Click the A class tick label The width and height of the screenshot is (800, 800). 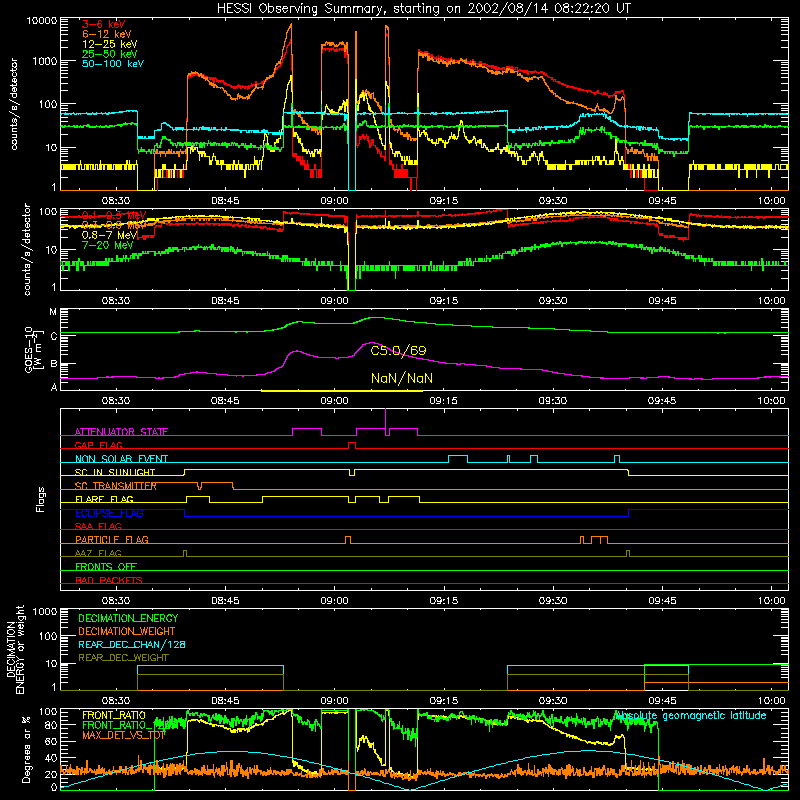[x=54, y=387]
